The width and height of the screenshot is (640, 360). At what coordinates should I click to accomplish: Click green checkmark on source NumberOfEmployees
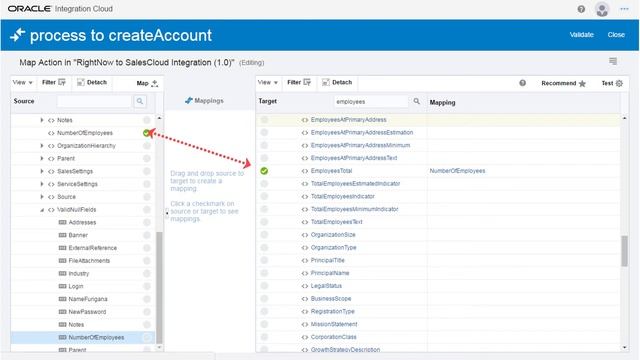[x=147, y=133]
